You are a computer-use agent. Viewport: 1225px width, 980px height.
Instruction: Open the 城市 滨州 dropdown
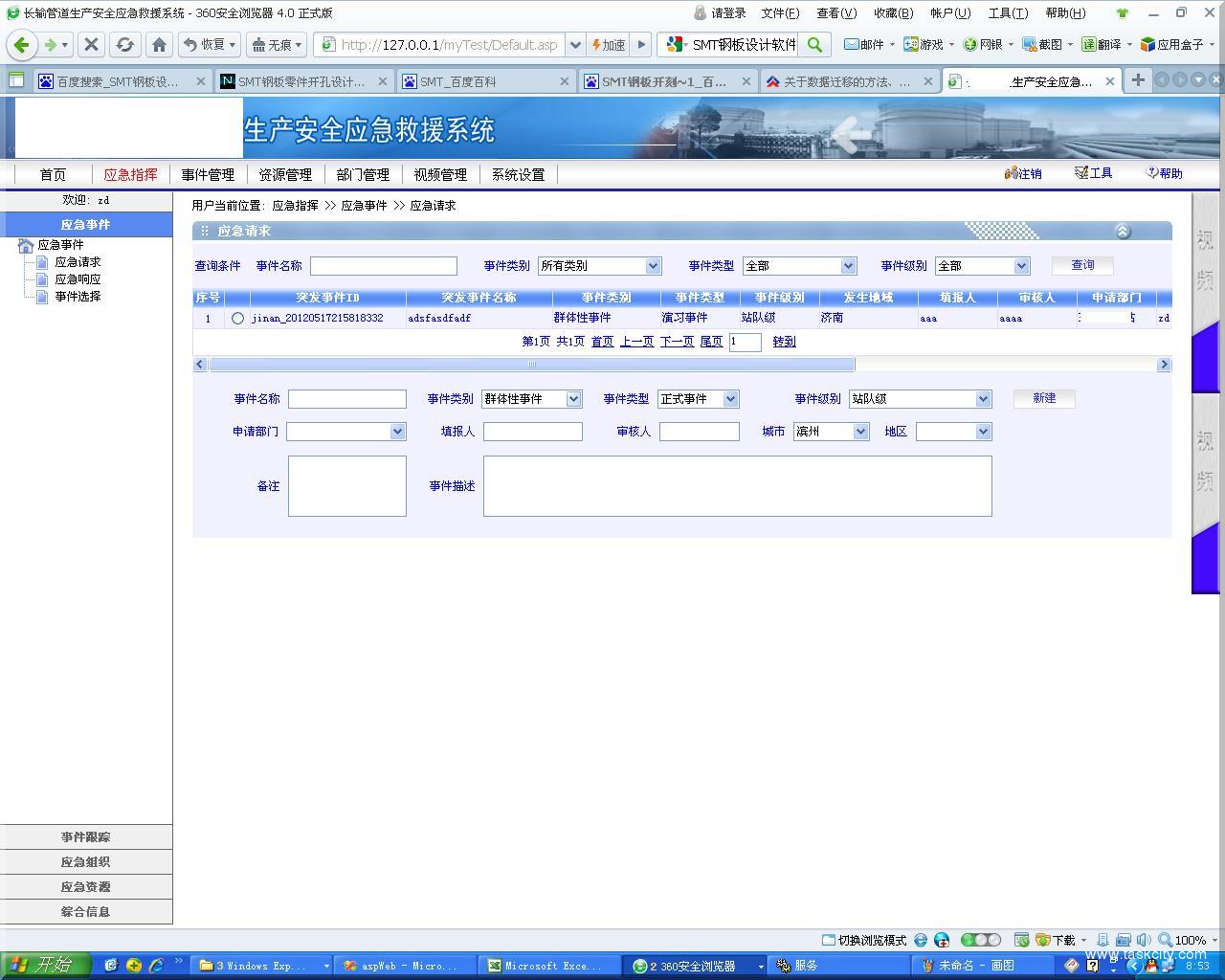[x=831, y=432]
